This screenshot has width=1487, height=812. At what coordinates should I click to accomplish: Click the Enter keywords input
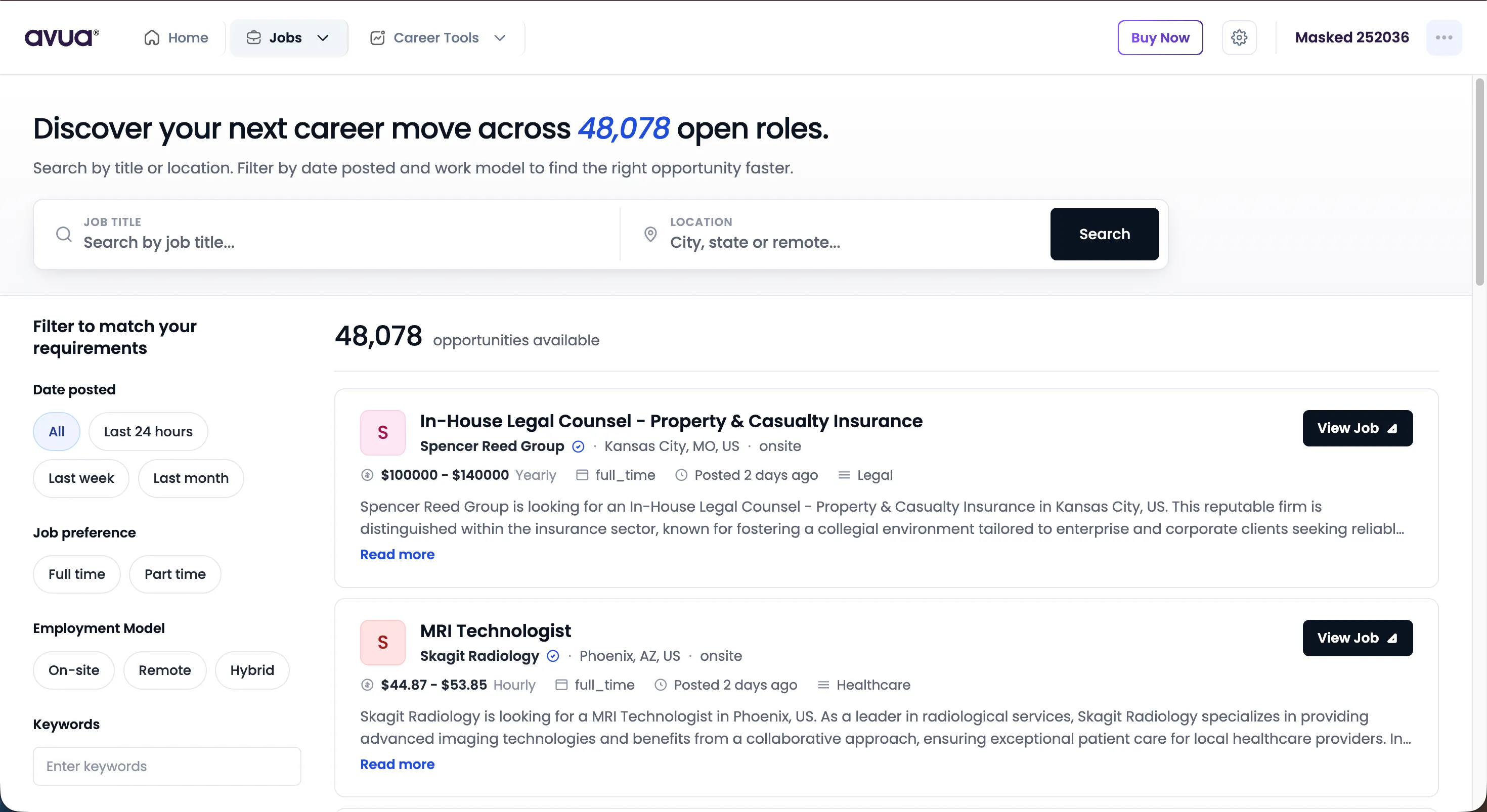tap(167, 766)
